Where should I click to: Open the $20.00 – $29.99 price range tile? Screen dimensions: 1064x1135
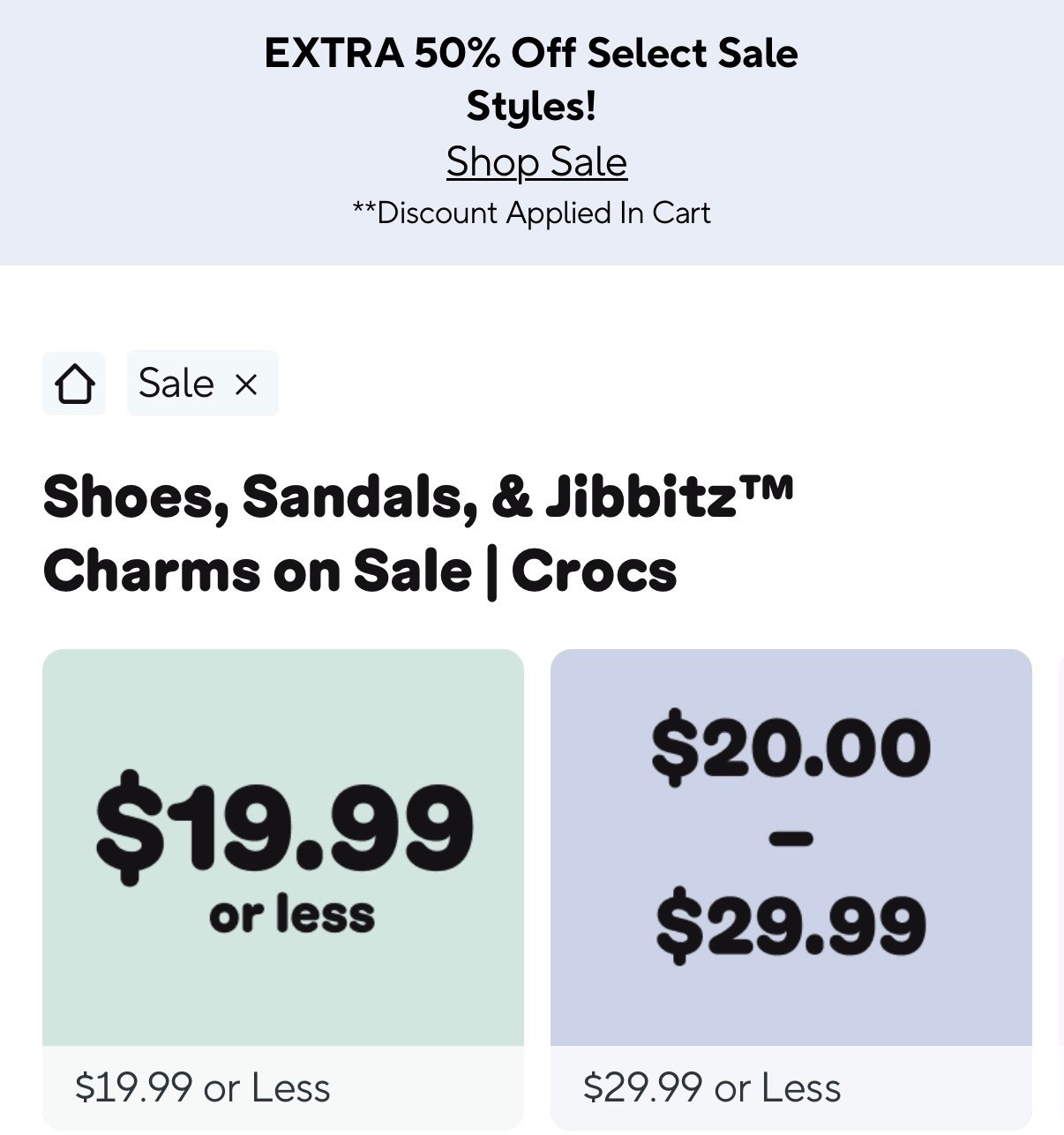pyautogui.click(x=791, y=847)
